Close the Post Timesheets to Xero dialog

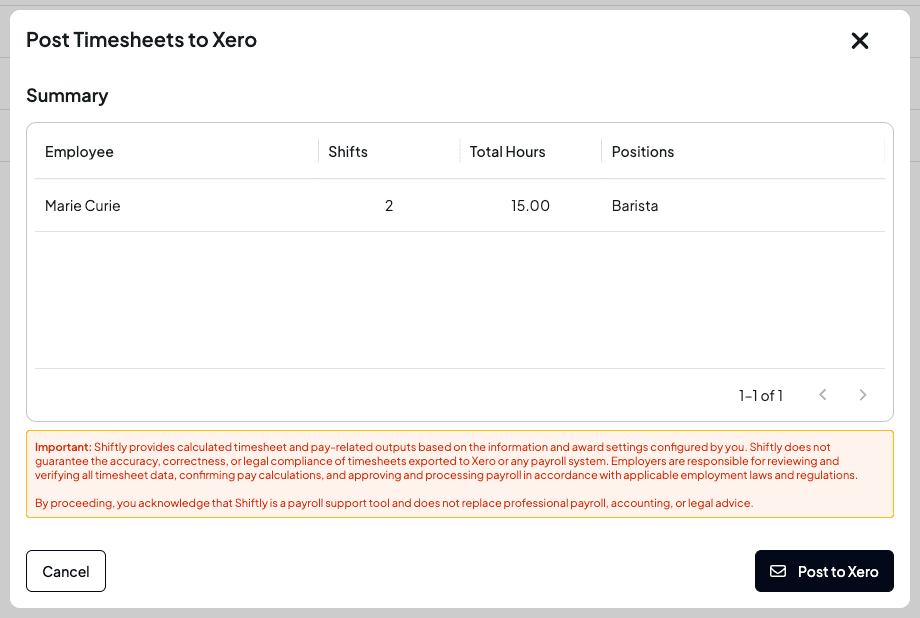(x=860, y=40)
